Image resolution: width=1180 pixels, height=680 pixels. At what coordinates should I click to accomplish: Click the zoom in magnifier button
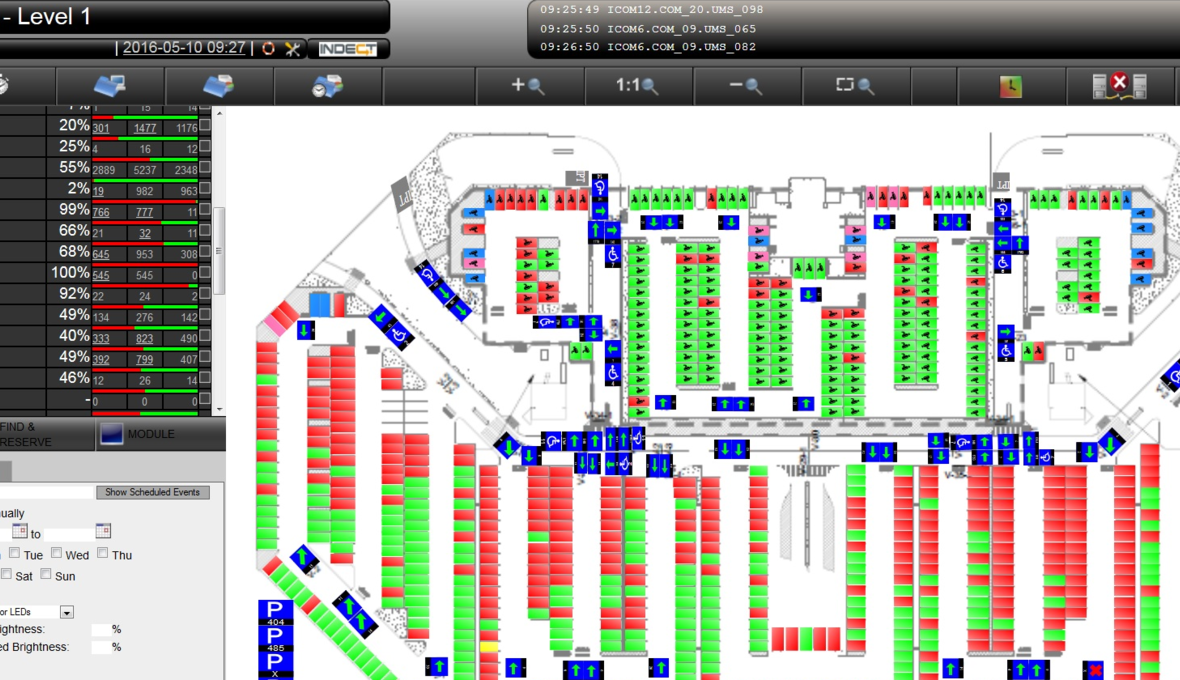(x=528, y=87)
